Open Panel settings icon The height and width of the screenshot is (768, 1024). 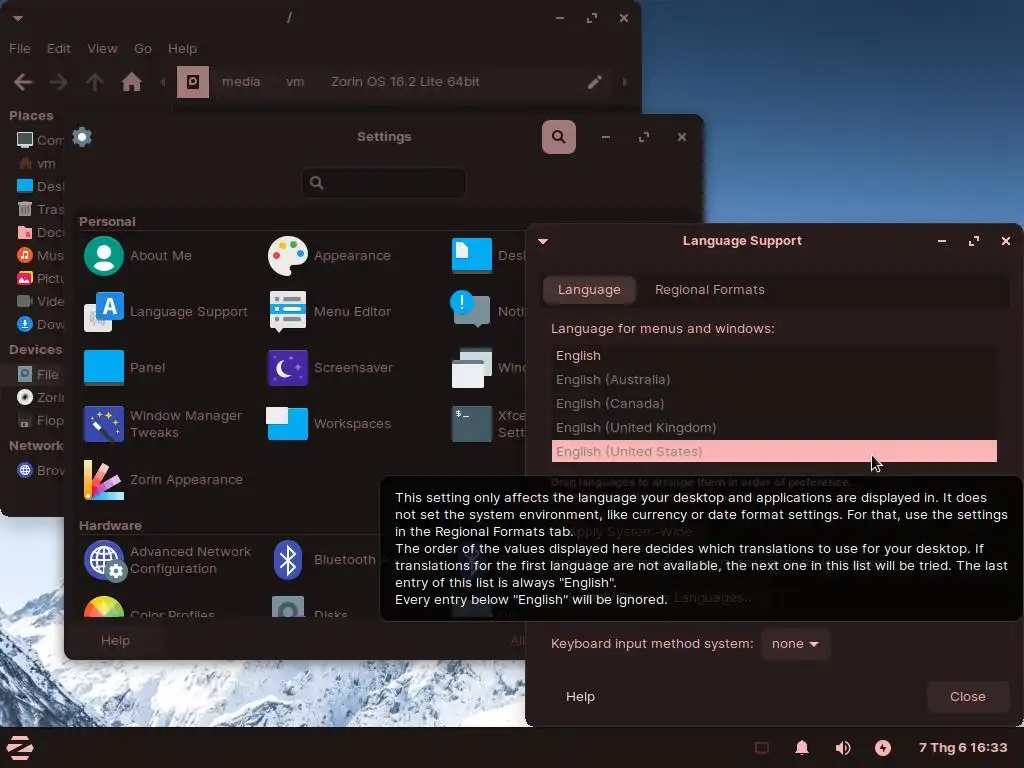(x=104, y=368)
